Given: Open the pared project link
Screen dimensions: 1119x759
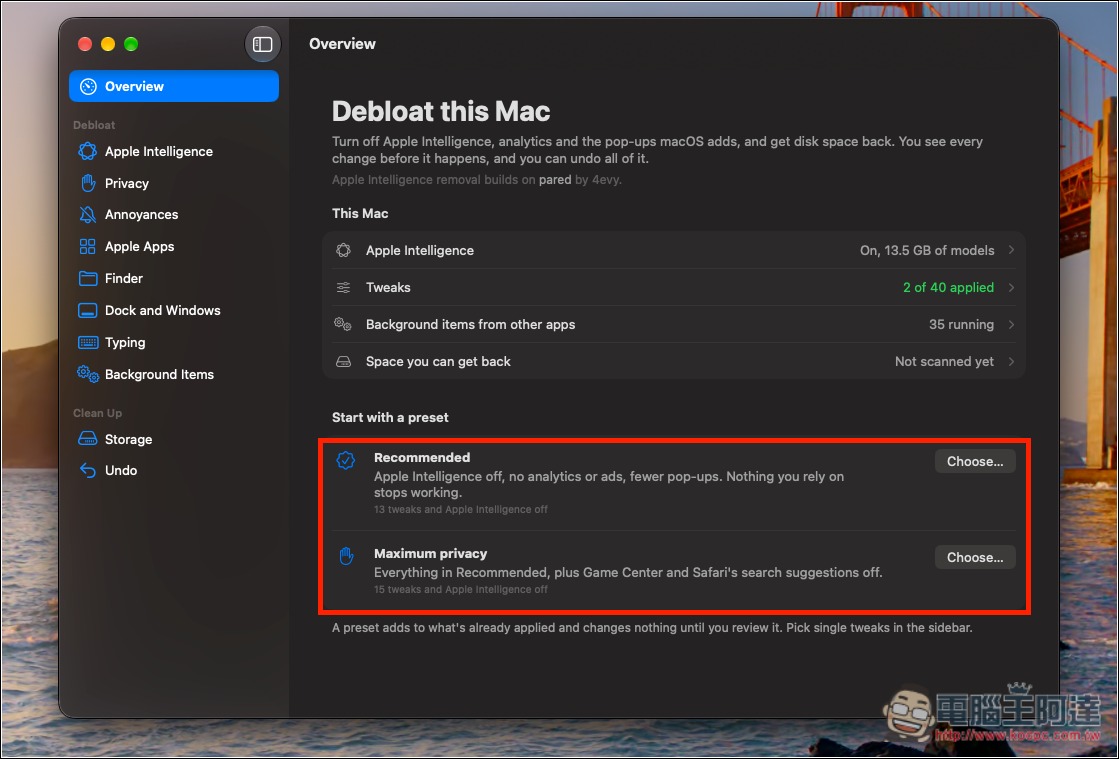Looking at the screenshot, I should (x=555, y=180).
